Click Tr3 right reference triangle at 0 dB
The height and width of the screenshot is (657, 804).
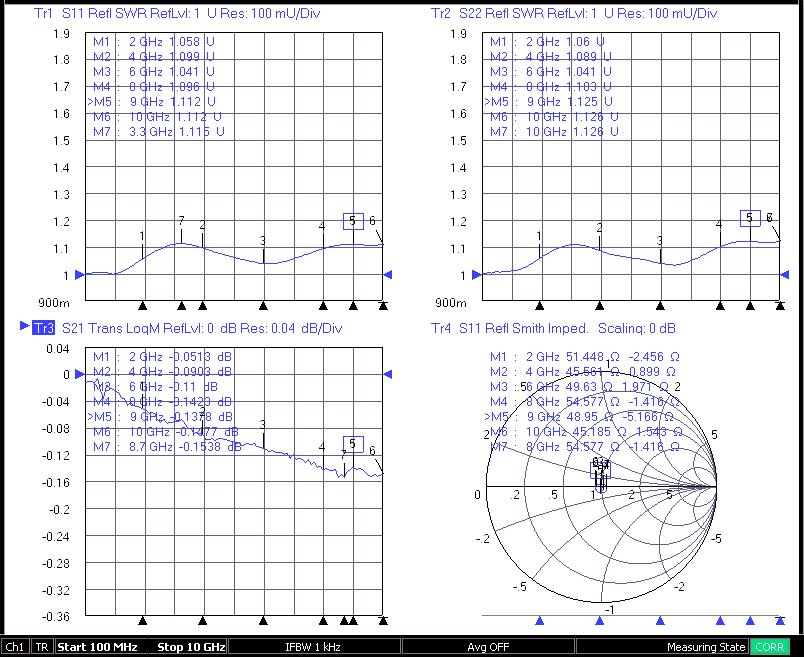click(388, 374)
